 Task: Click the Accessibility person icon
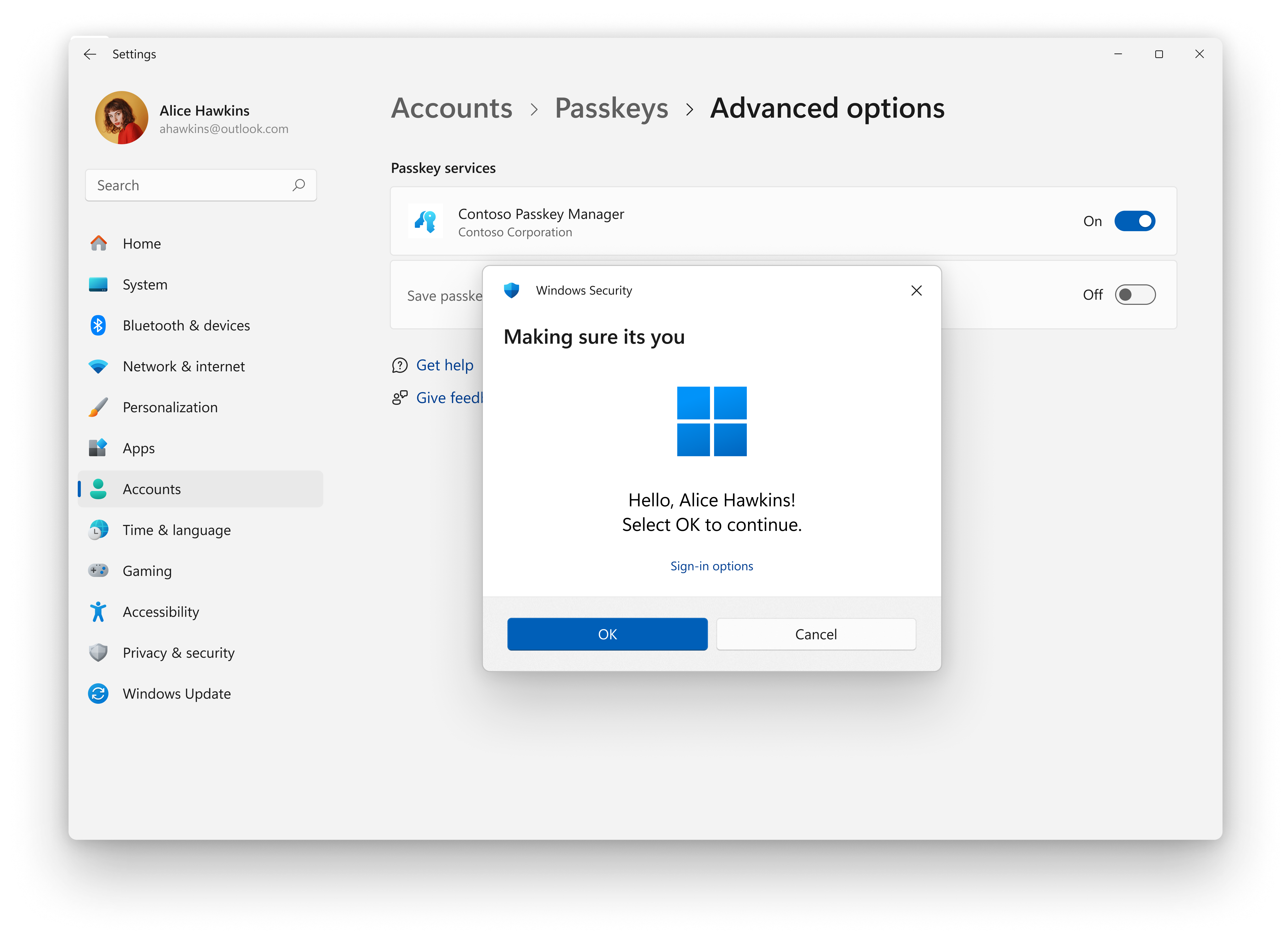tap(99, 611)
